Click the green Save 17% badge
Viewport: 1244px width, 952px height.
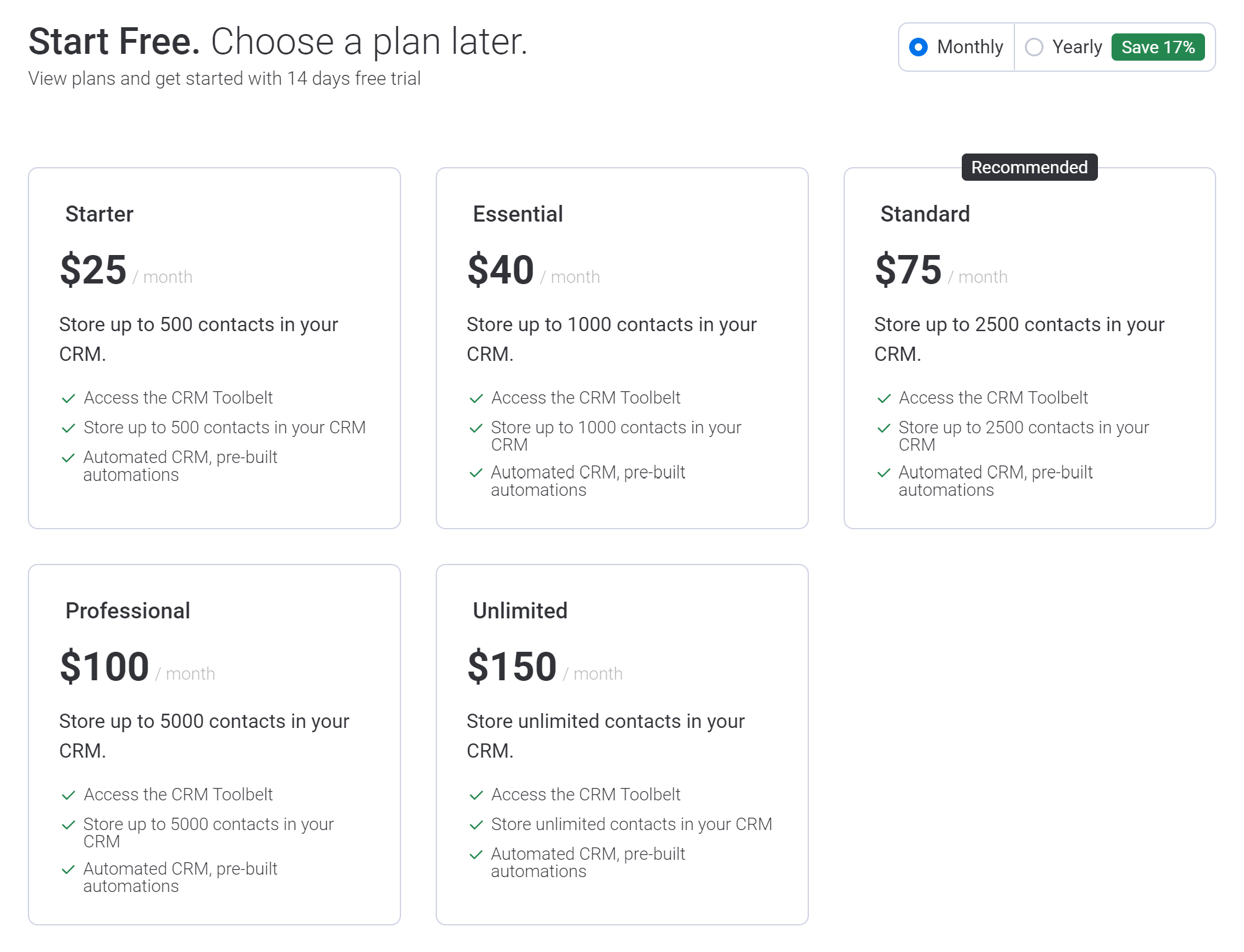click(x=1157, y=47)
